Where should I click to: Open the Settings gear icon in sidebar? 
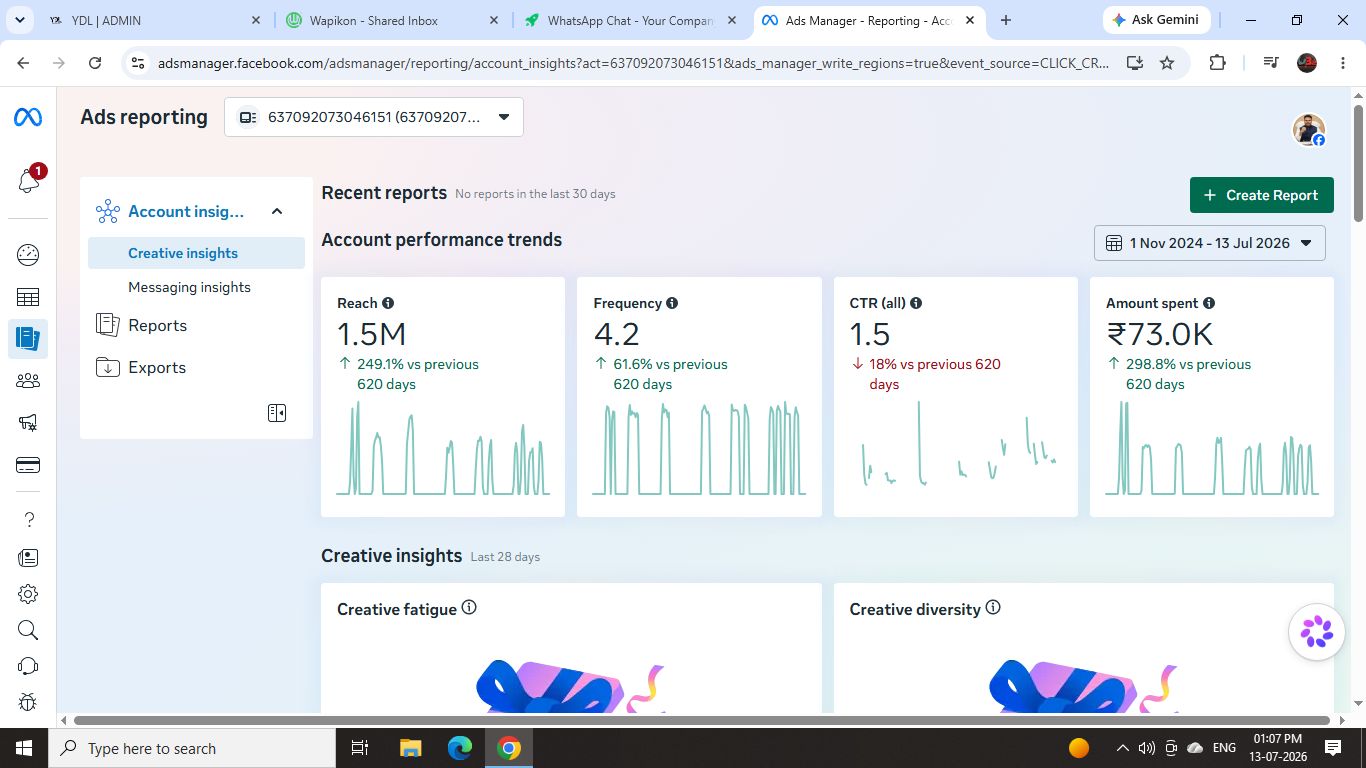coord(28,594)
